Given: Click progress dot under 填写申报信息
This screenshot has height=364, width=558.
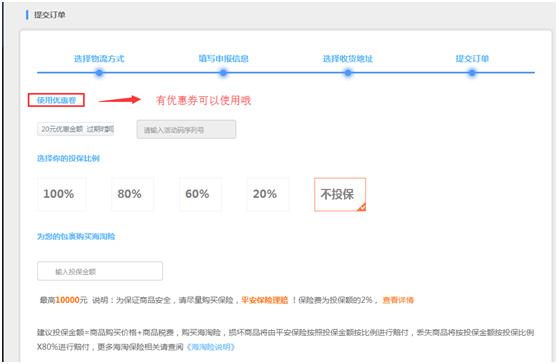Looking at the screenshot, I should click(x=223, y=73).
